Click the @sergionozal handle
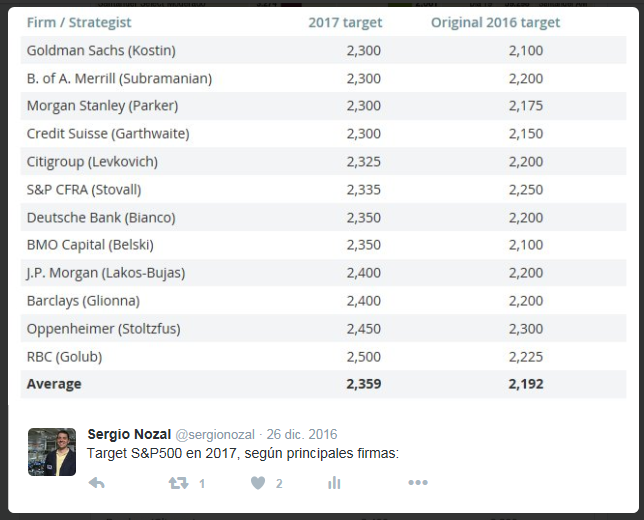The image size is (644, 520). pos(216,434)
